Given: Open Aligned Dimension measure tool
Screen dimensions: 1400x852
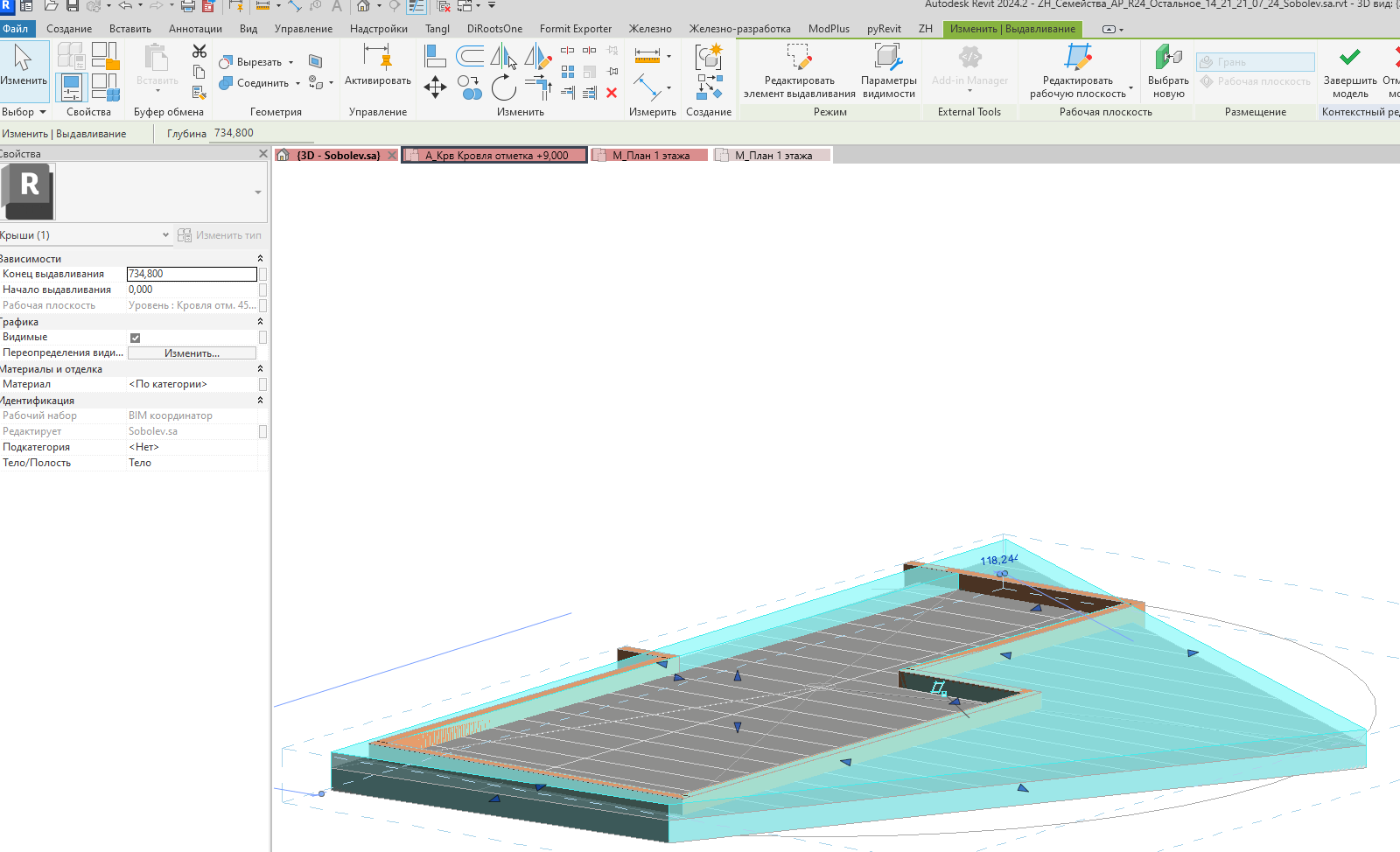Looking at the screenshot, I should (x=647, y=56).
